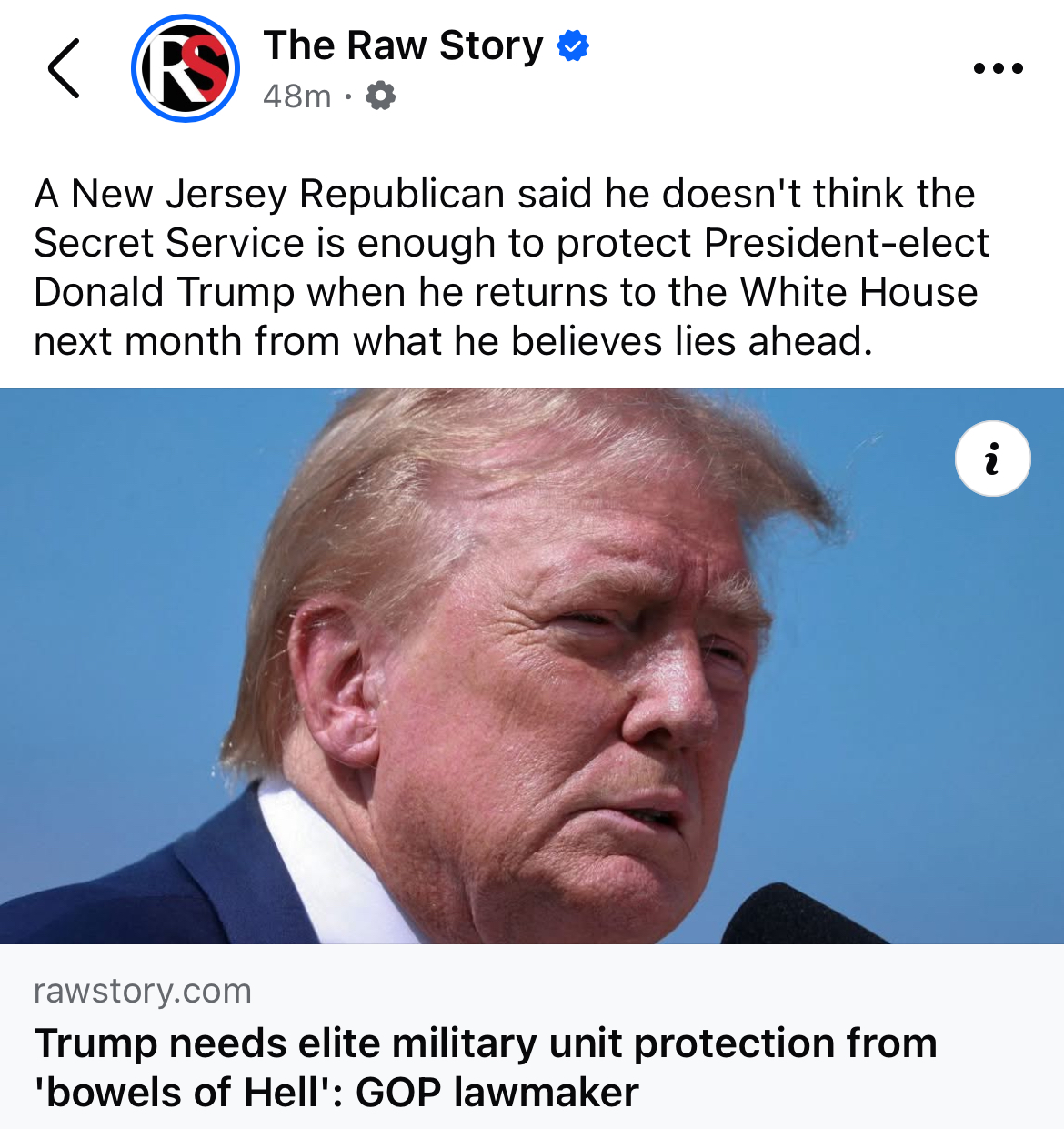Tap the 'Secret Service is enough' caption line

pyautogui.click(x=511, y=243)
